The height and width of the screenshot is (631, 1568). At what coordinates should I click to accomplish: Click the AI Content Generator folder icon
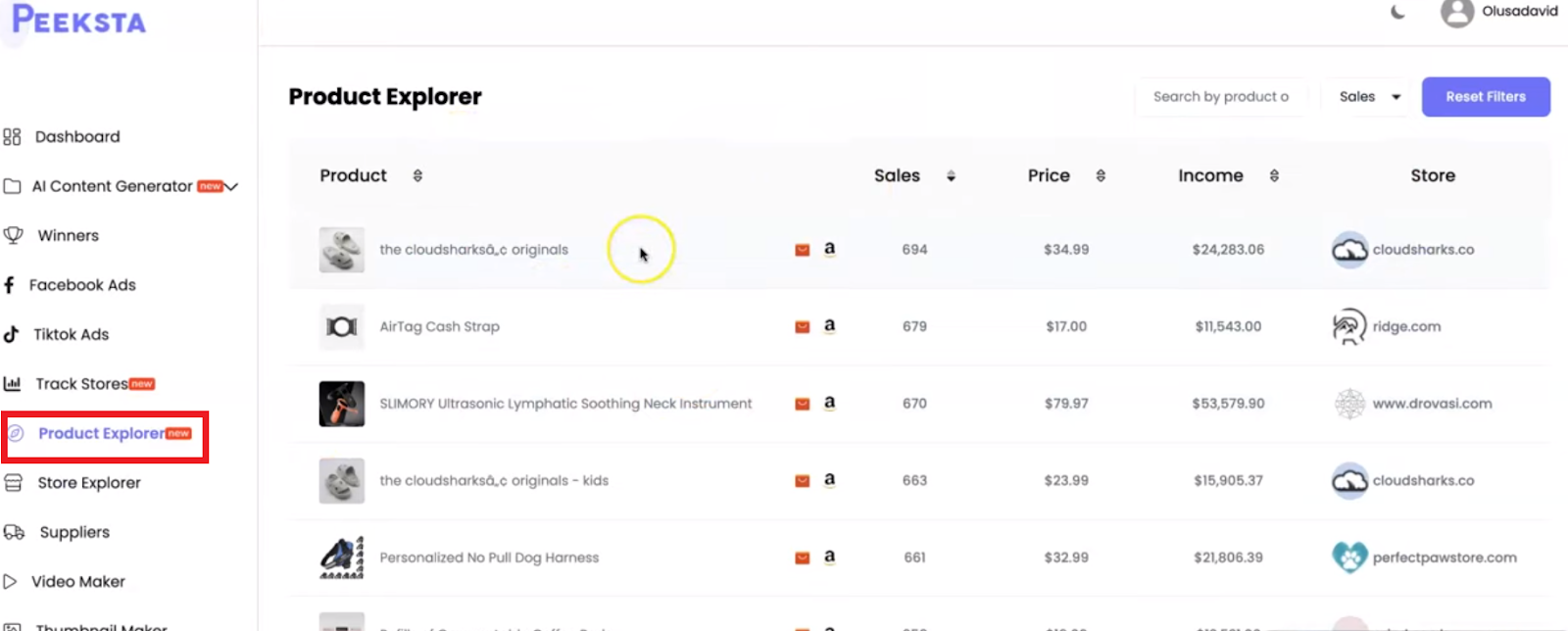point(12,186)
